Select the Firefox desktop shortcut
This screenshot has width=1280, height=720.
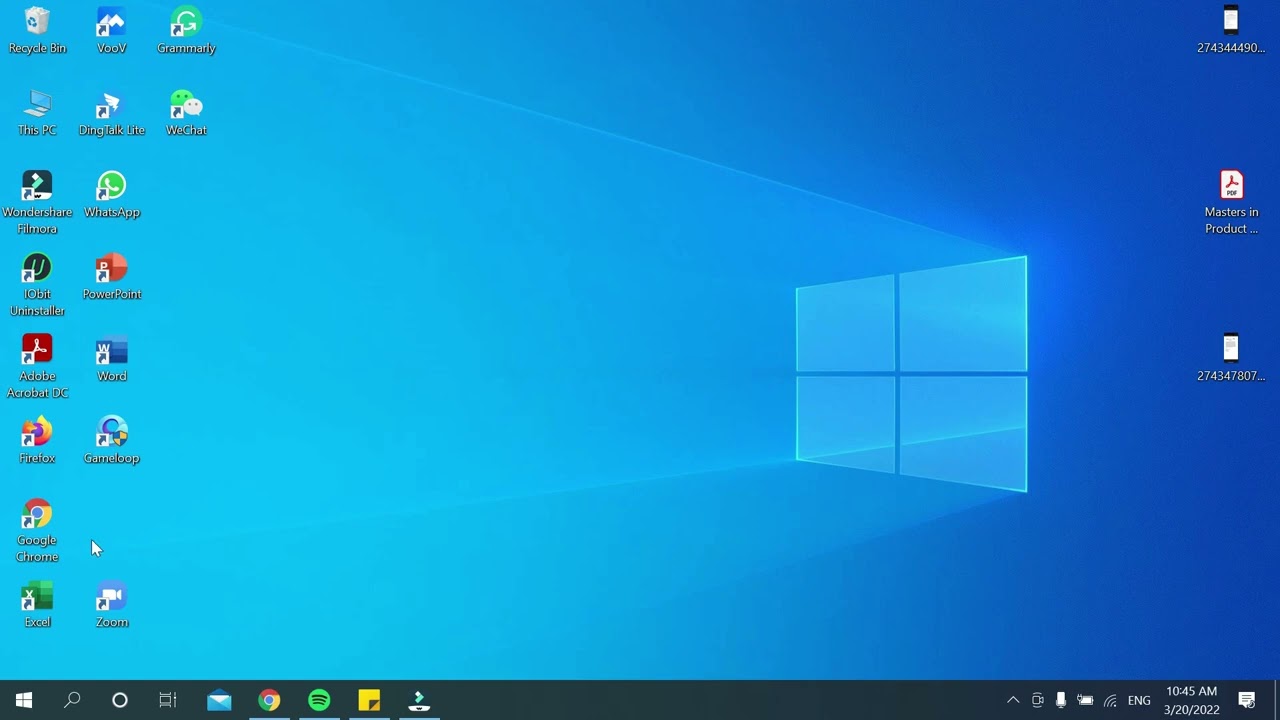point(37,440)
